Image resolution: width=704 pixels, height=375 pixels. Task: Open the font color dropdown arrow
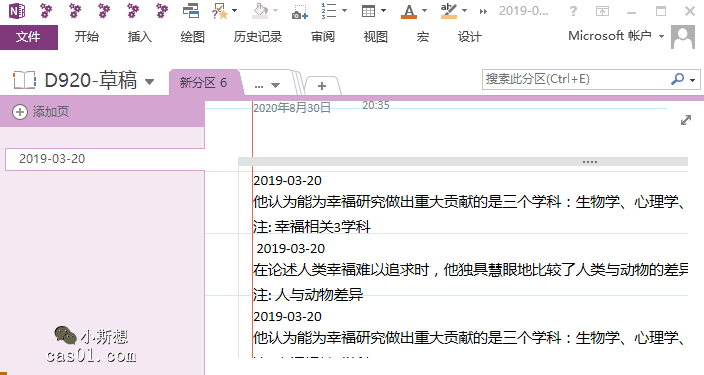[424, 11]
